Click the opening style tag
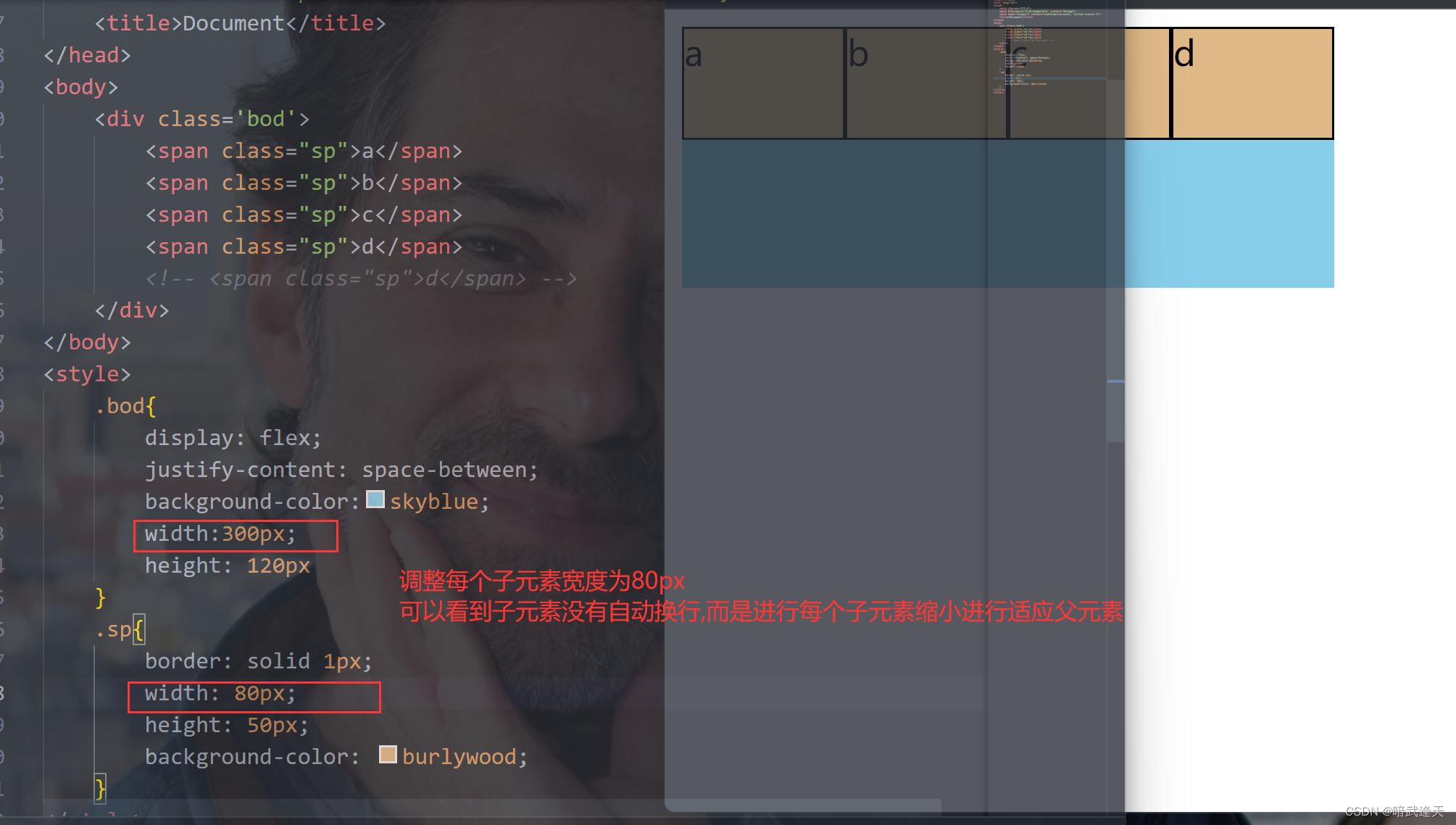Viewport: 1456px width, 825px height. [87, 374]
